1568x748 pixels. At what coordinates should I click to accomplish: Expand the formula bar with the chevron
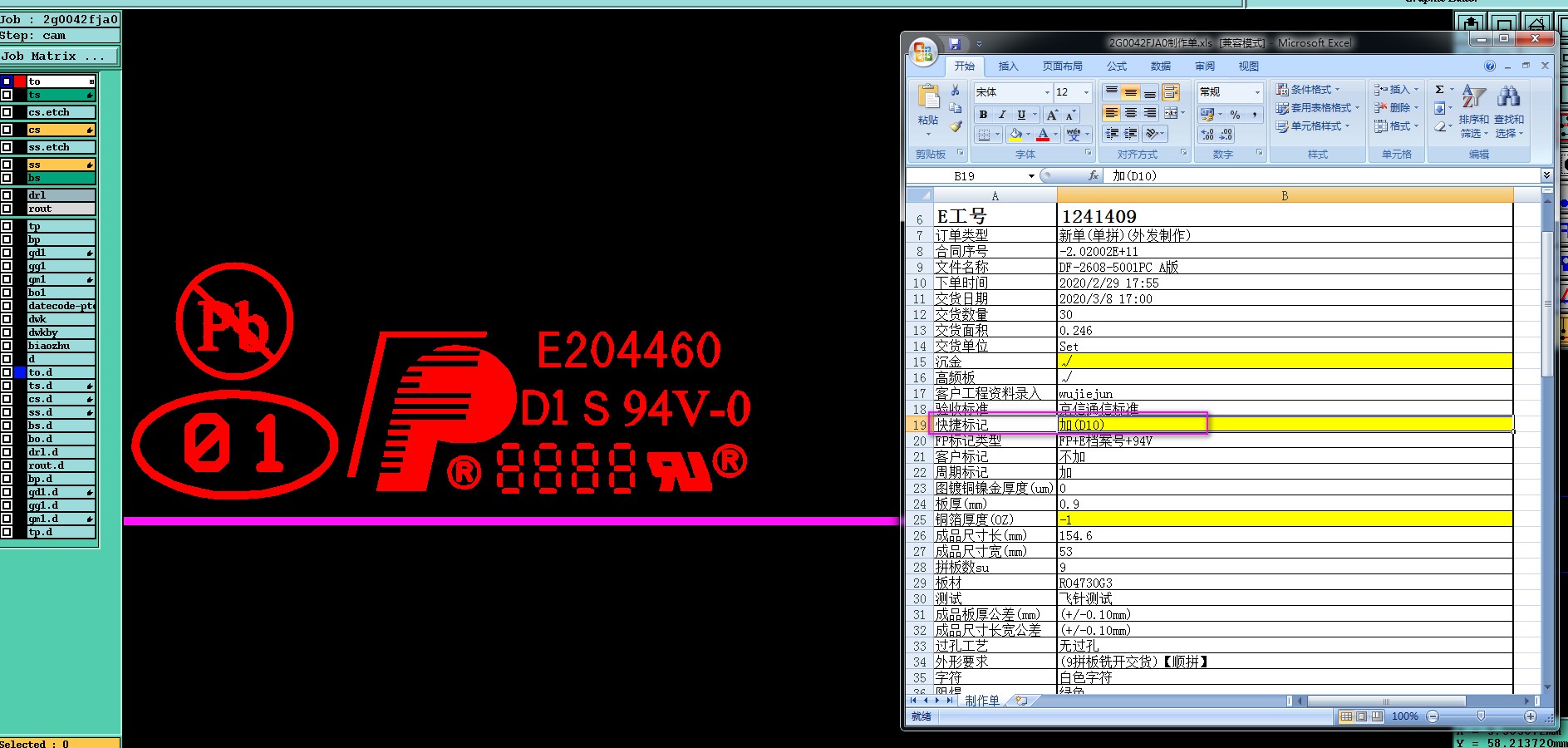(x=1546, y=175)
